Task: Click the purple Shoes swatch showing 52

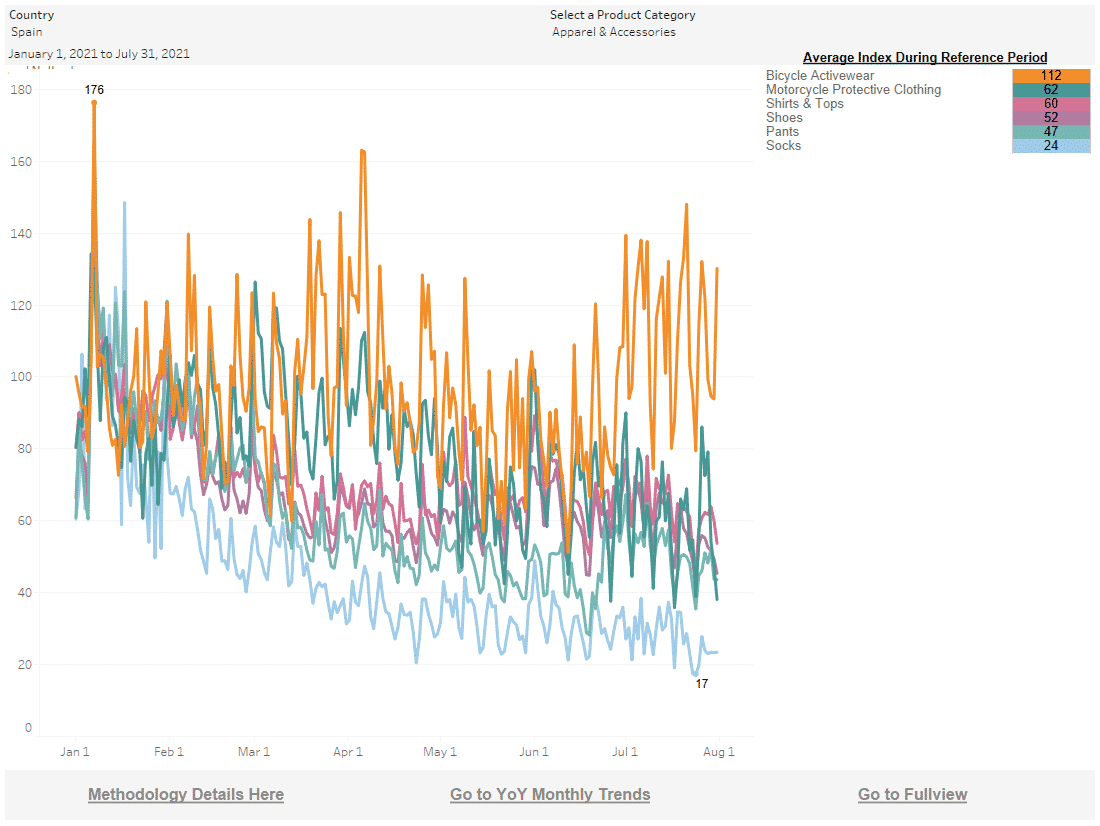Action: point(1050,118)
